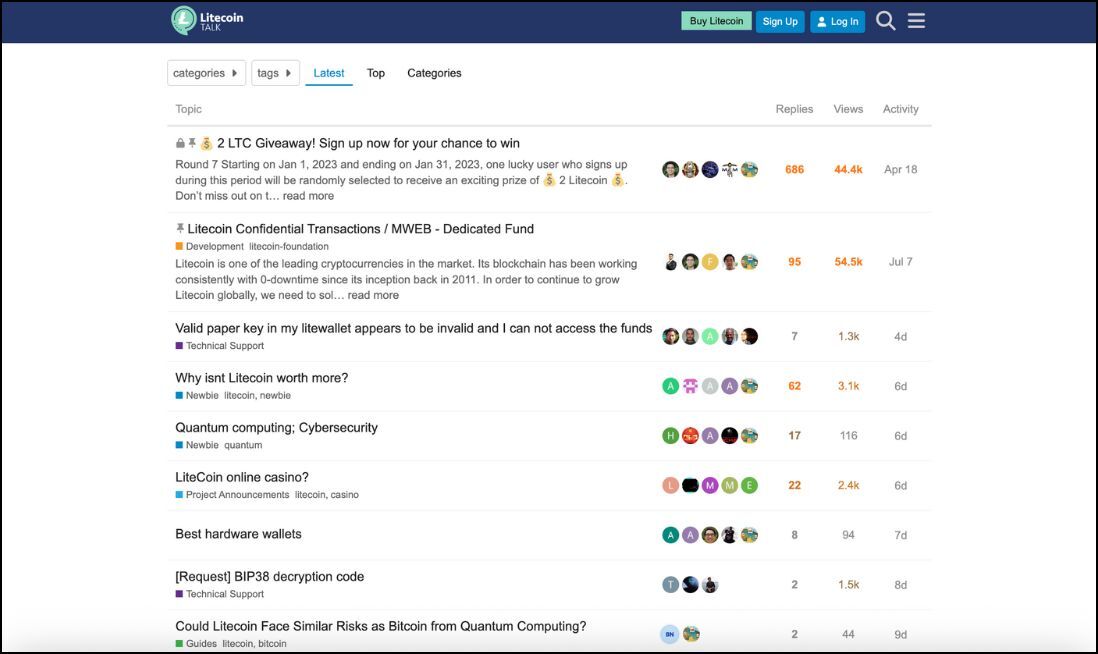Sort topics by Replies column header
This screenshot has width=1098, height=654.
(794, 109)
